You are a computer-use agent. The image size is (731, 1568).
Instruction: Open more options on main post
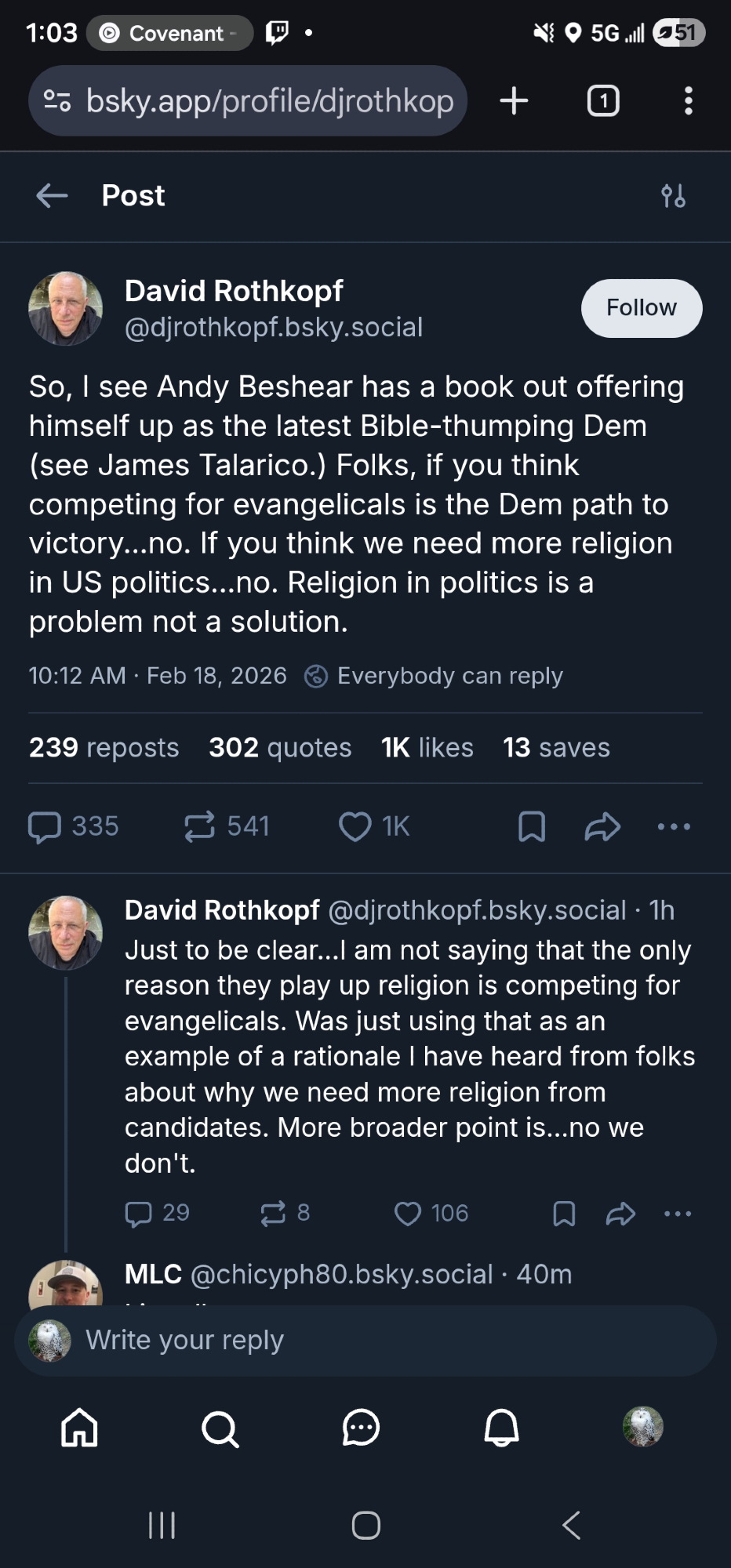coord(674,826)
